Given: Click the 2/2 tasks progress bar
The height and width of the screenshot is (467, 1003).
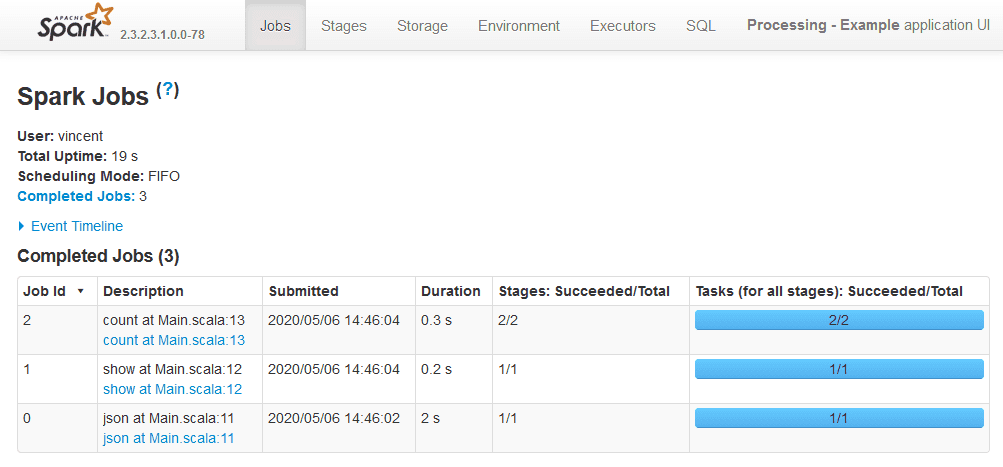Looking at the screenshot, I should [x=839, y=320].
